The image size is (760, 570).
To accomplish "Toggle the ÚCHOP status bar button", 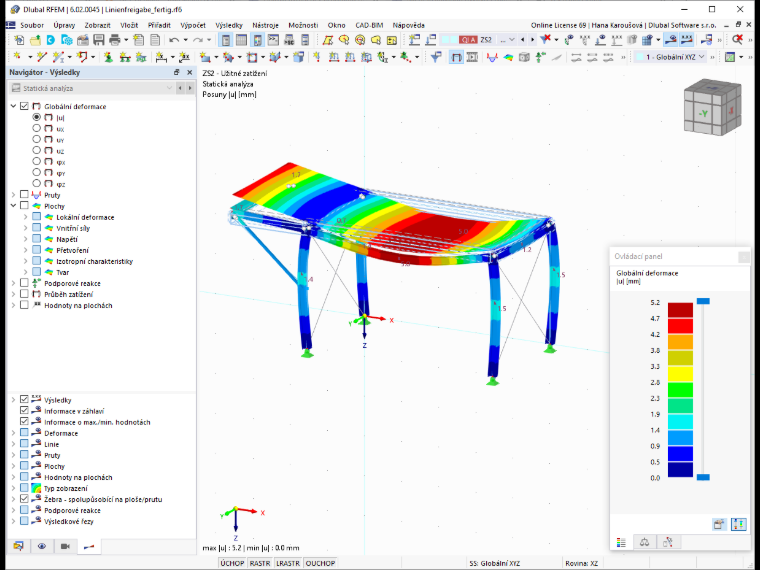I will [232, 563].
